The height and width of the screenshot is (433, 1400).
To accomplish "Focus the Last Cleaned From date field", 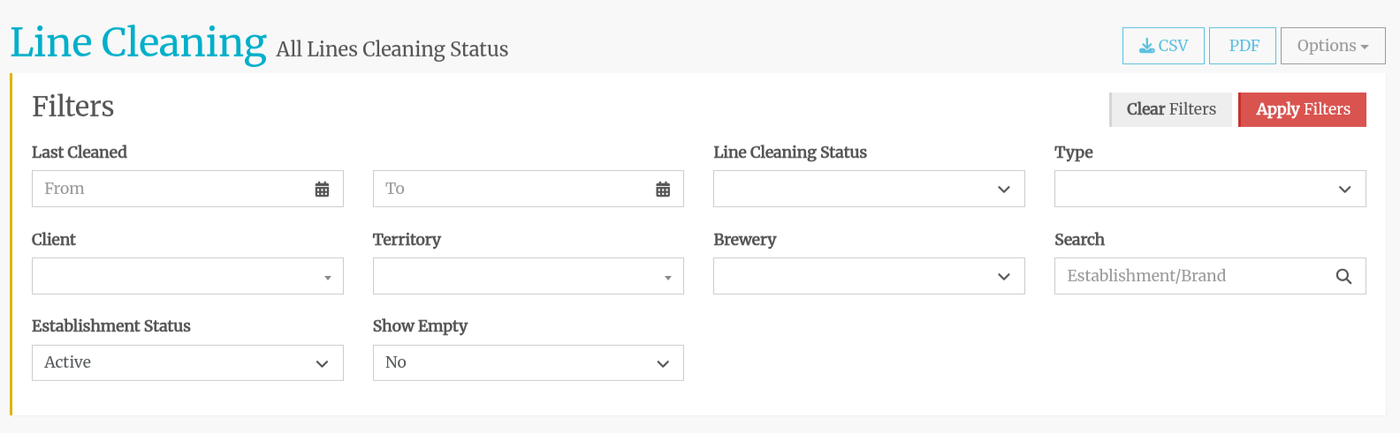I will click(x=170, y=189).
